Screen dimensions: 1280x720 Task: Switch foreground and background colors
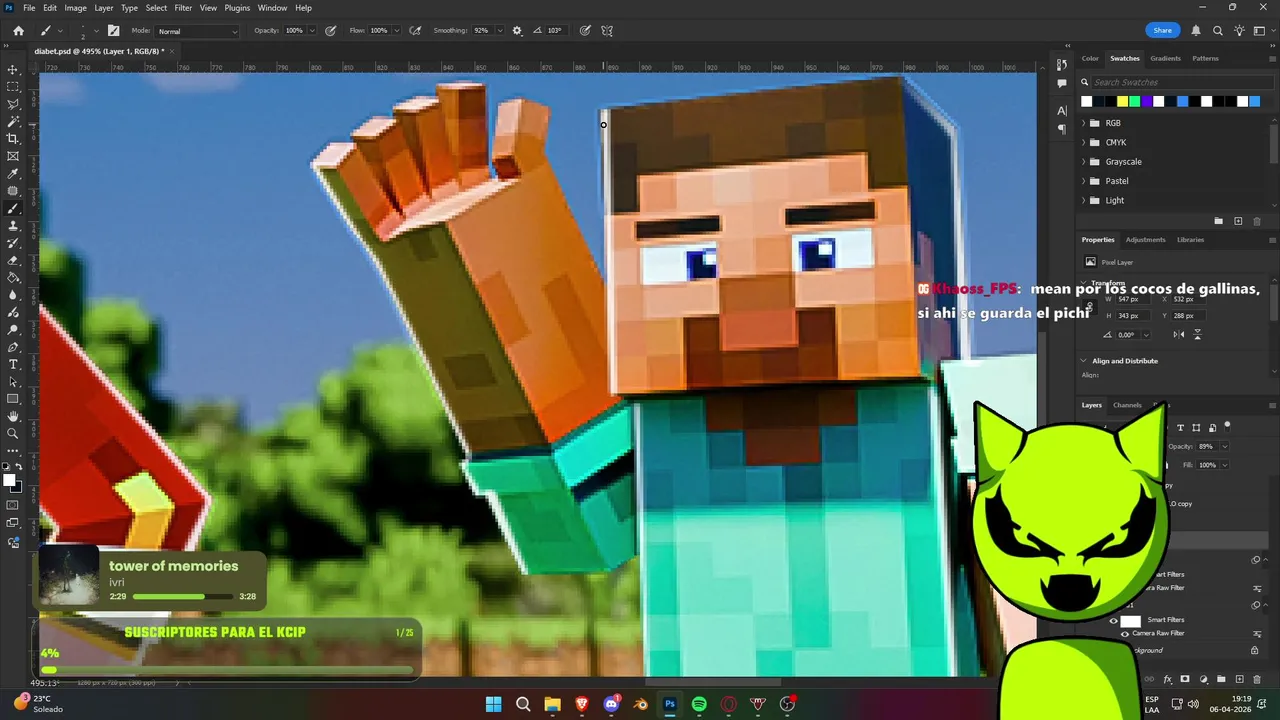[21, 467]
